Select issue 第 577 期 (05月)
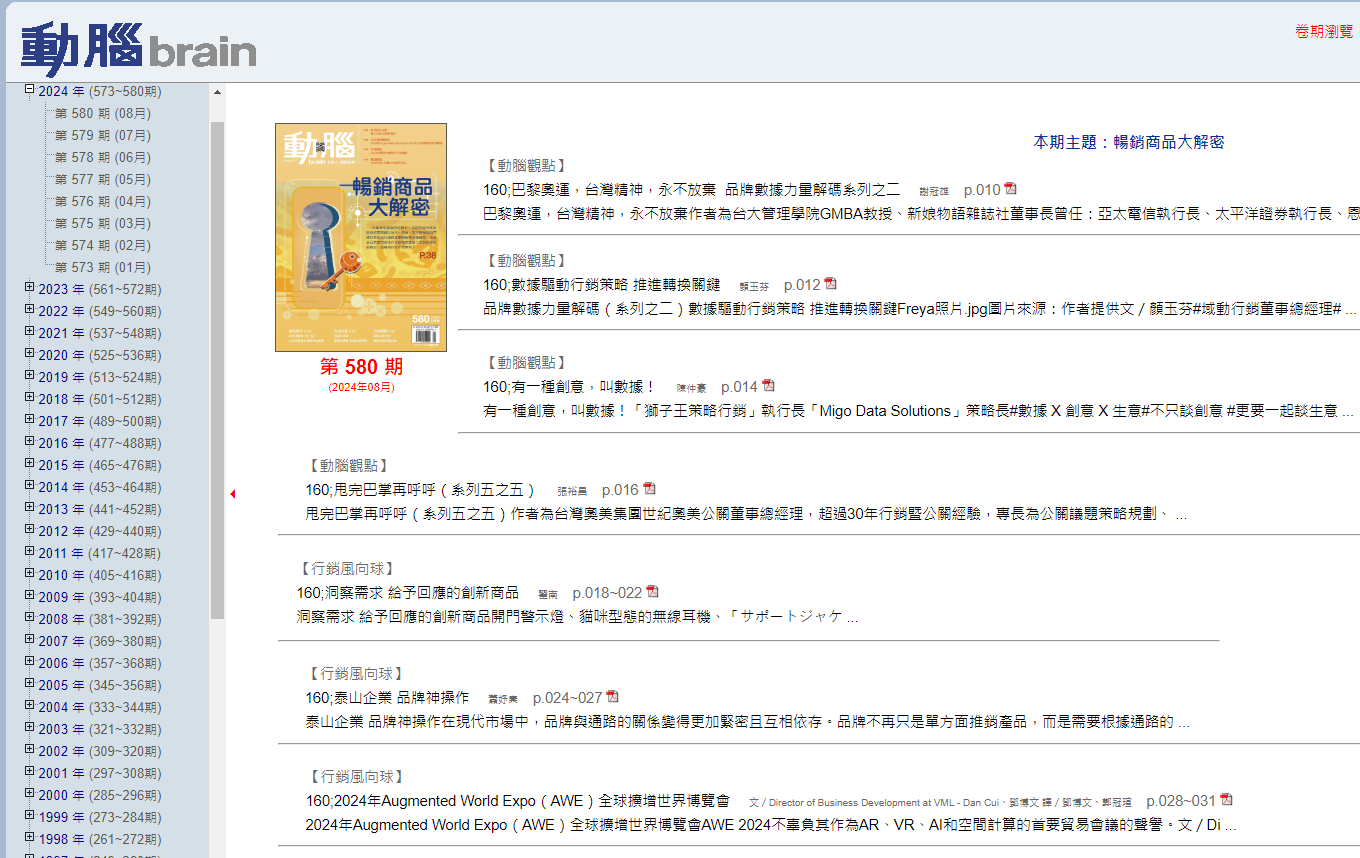 (x=103, y=179)
